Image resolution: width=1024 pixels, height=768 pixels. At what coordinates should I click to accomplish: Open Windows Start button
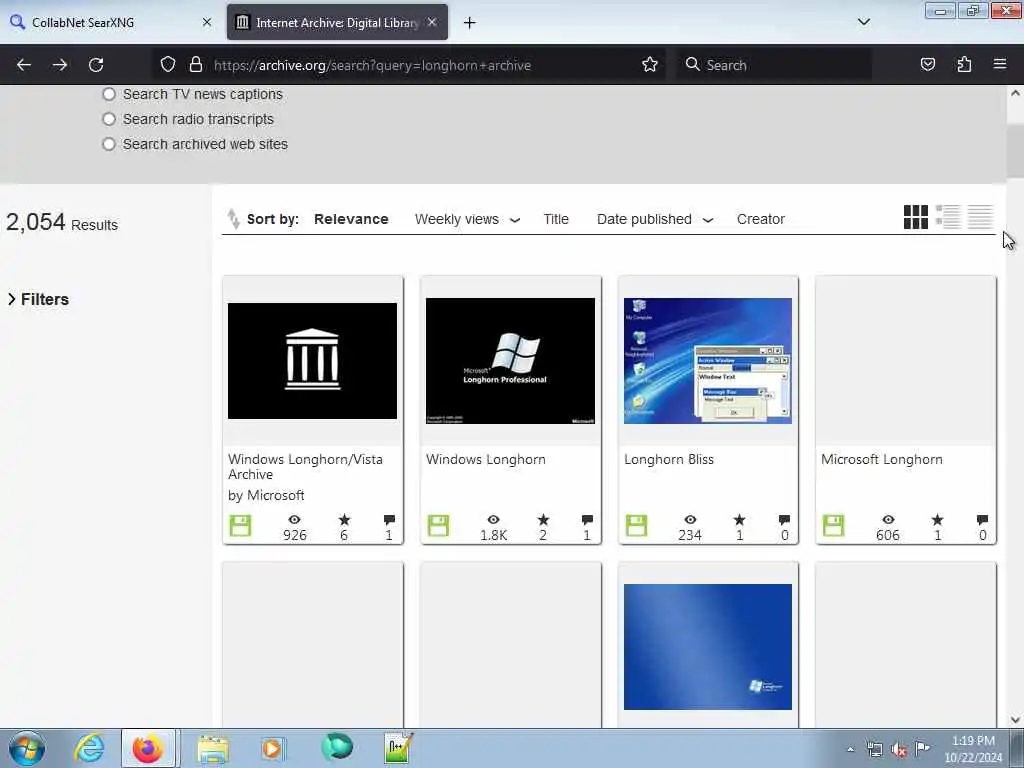click(27, 748)
